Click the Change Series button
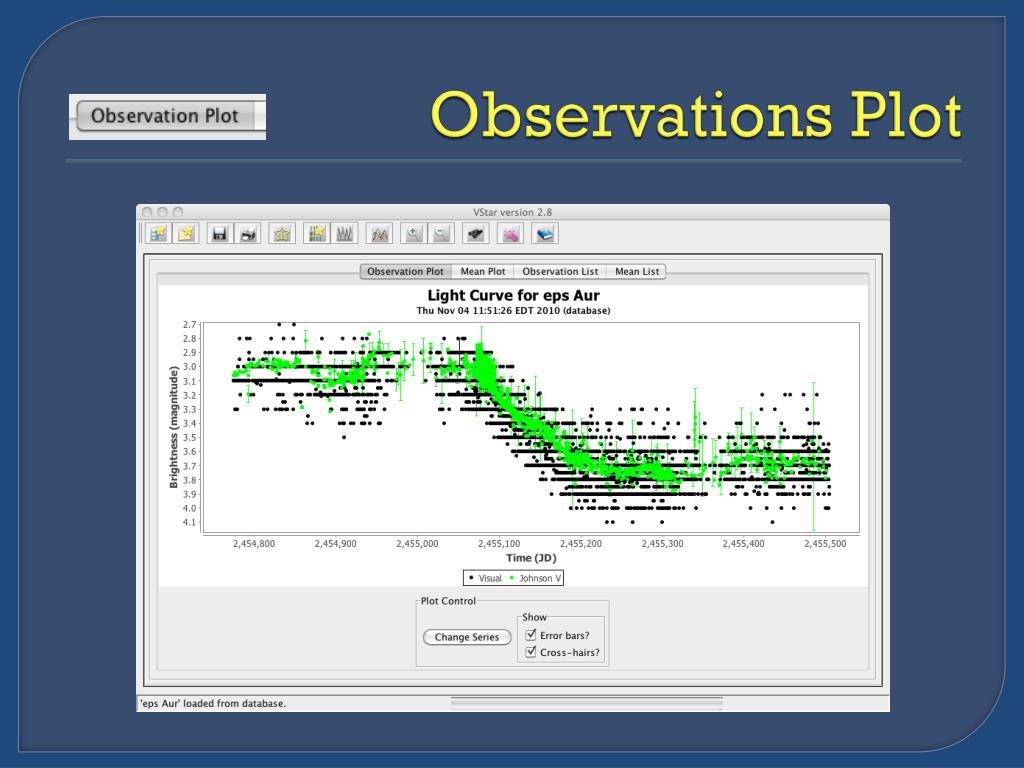The height and width of the screenshot is (768, 1024). click(467, 637)
